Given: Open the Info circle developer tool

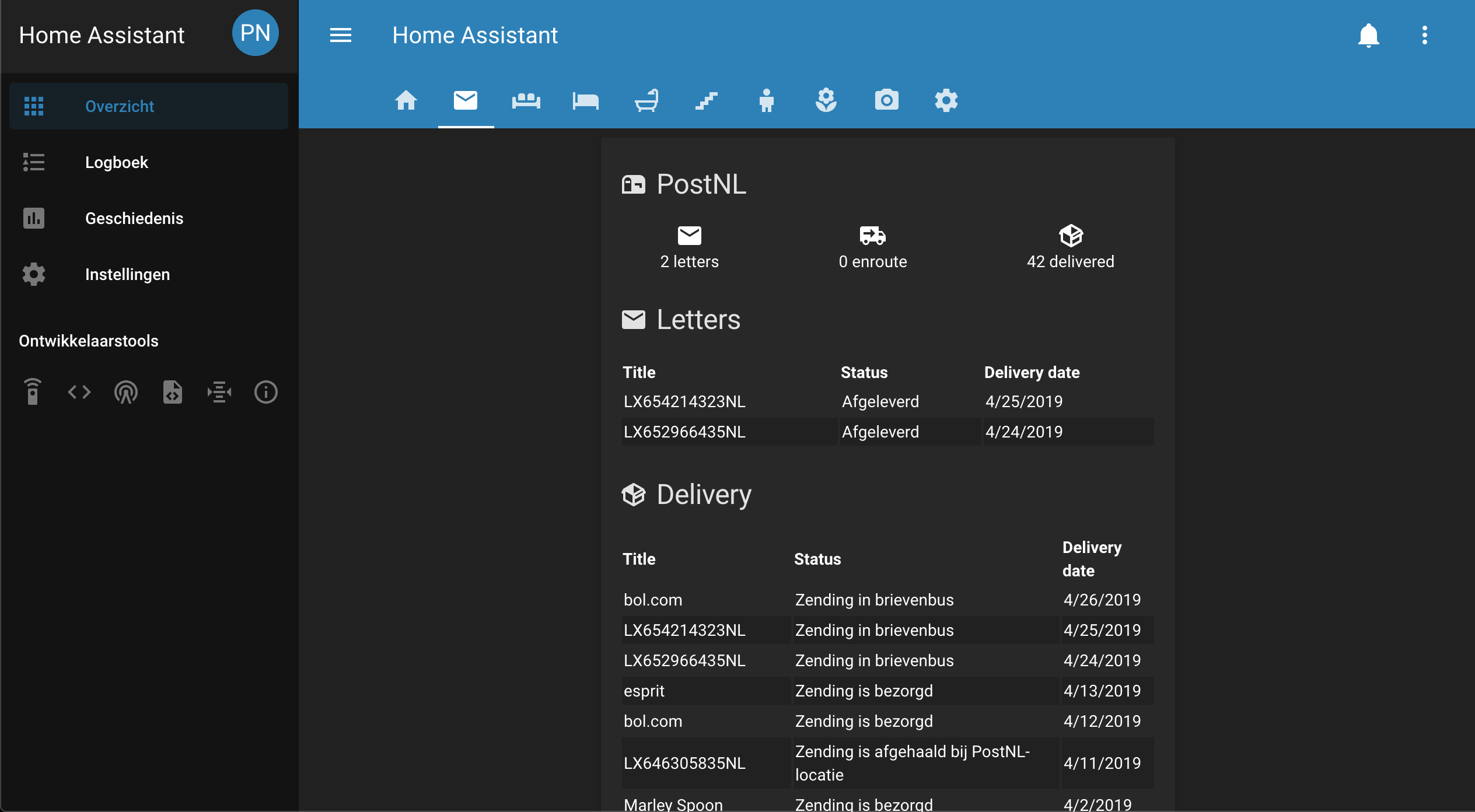Looking at the screenshot, I should 266,392.
